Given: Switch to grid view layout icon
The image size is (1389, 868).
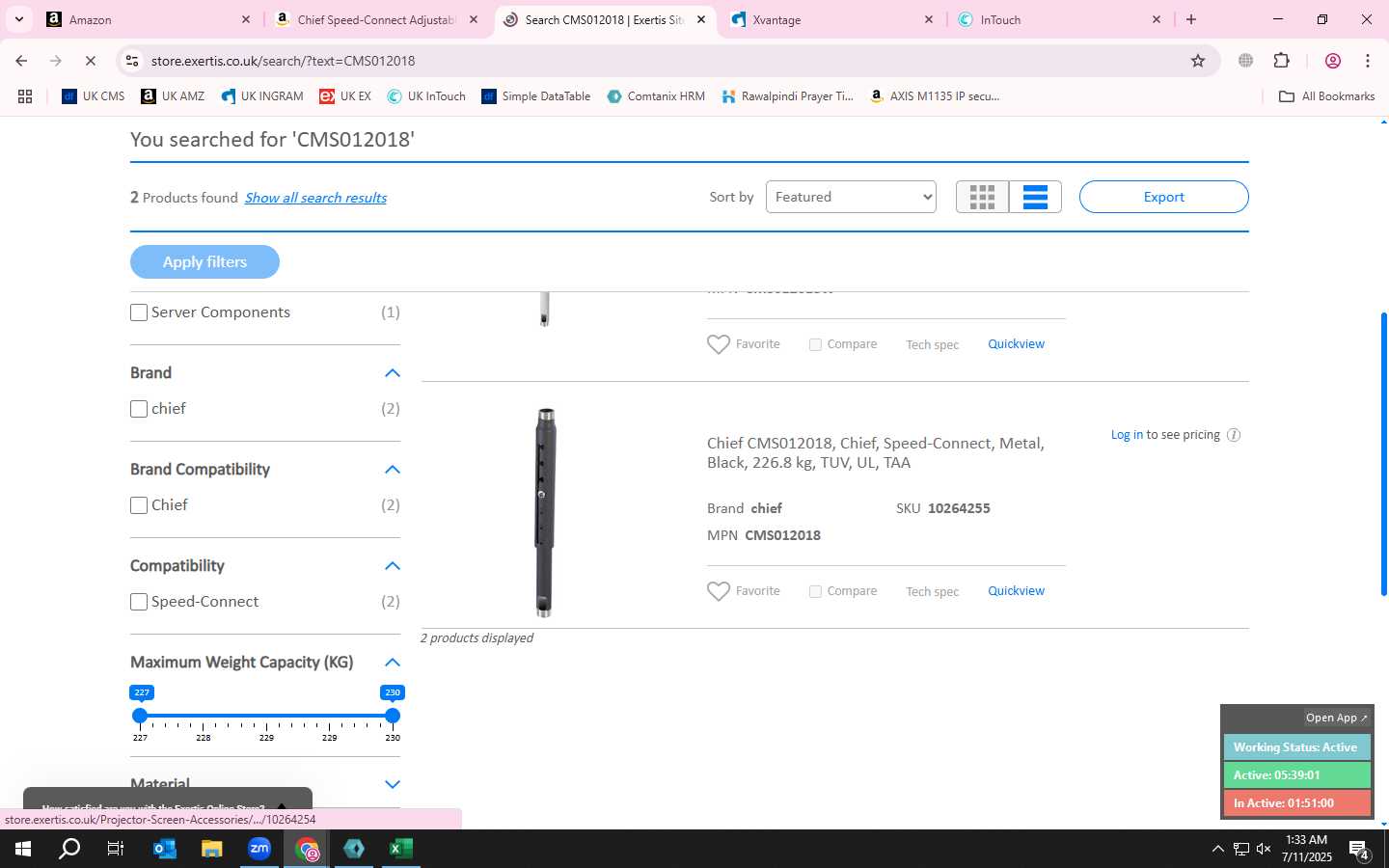Looking at the screenshot, I should pos(982,197).
